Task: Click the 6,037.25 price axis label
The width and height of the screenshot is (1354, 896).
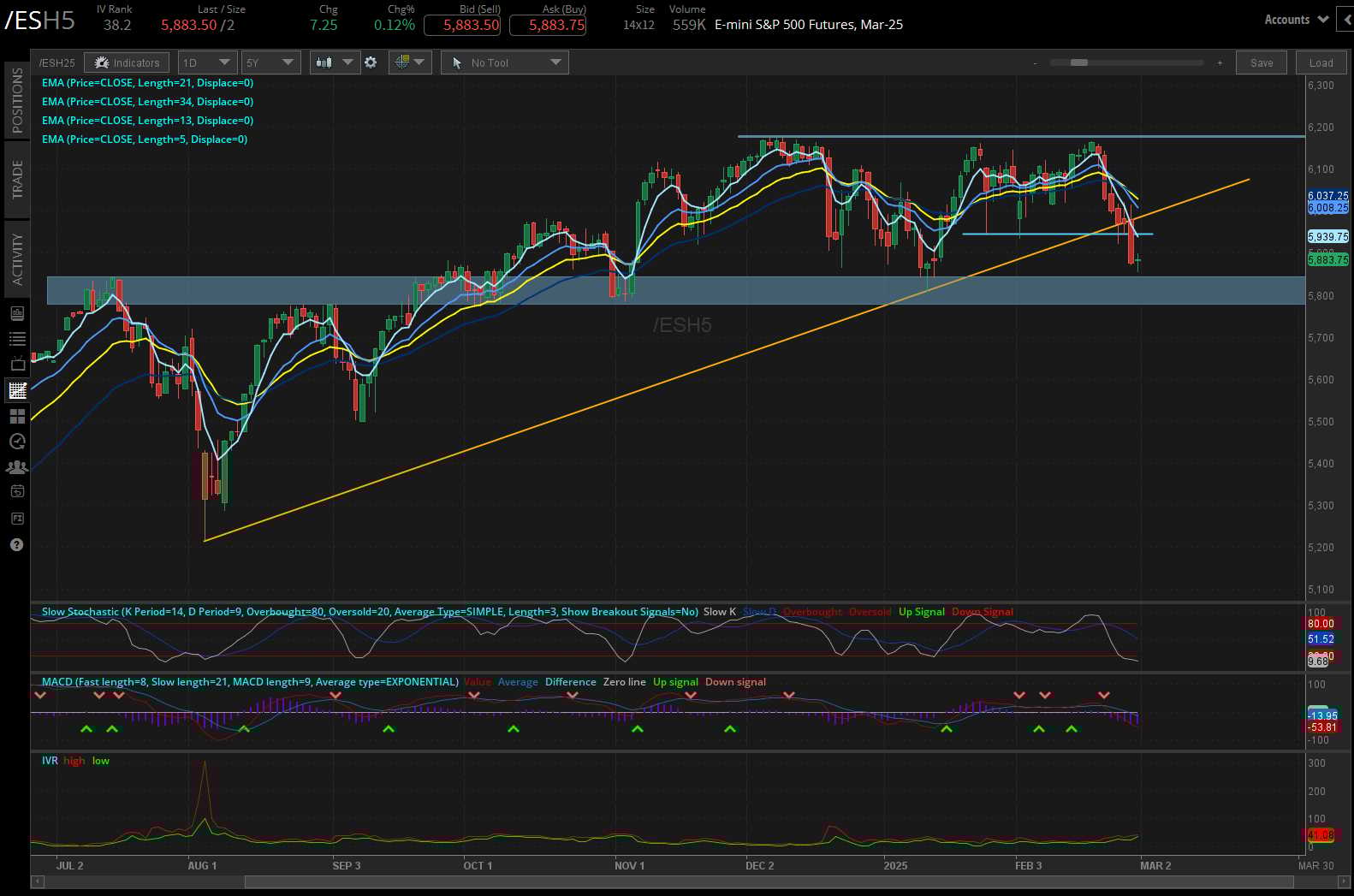Action: click(x=1327, y=196)
